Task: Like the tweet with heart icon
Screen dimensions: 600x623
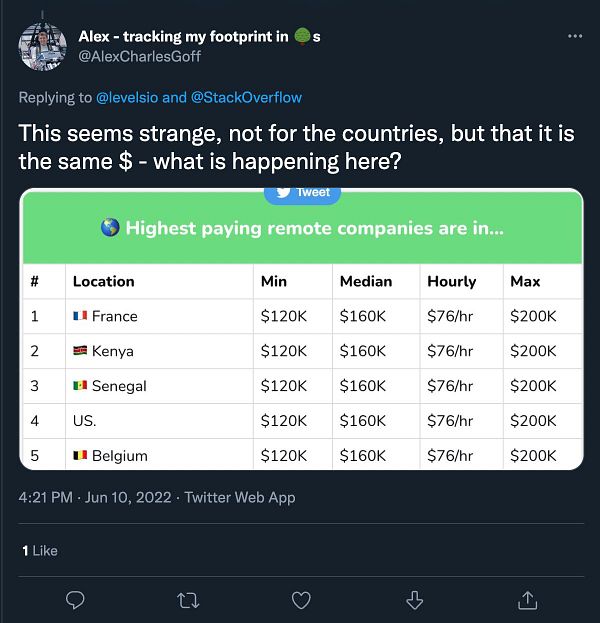Action: point(301,599)
